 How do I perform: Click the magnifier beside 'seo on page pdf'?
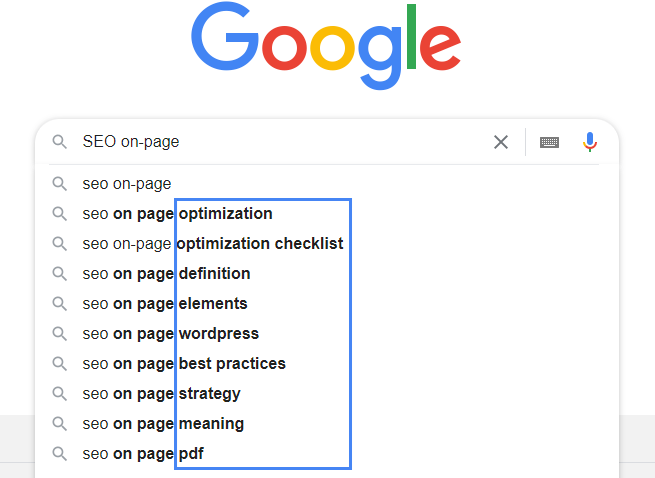point(60,454)
